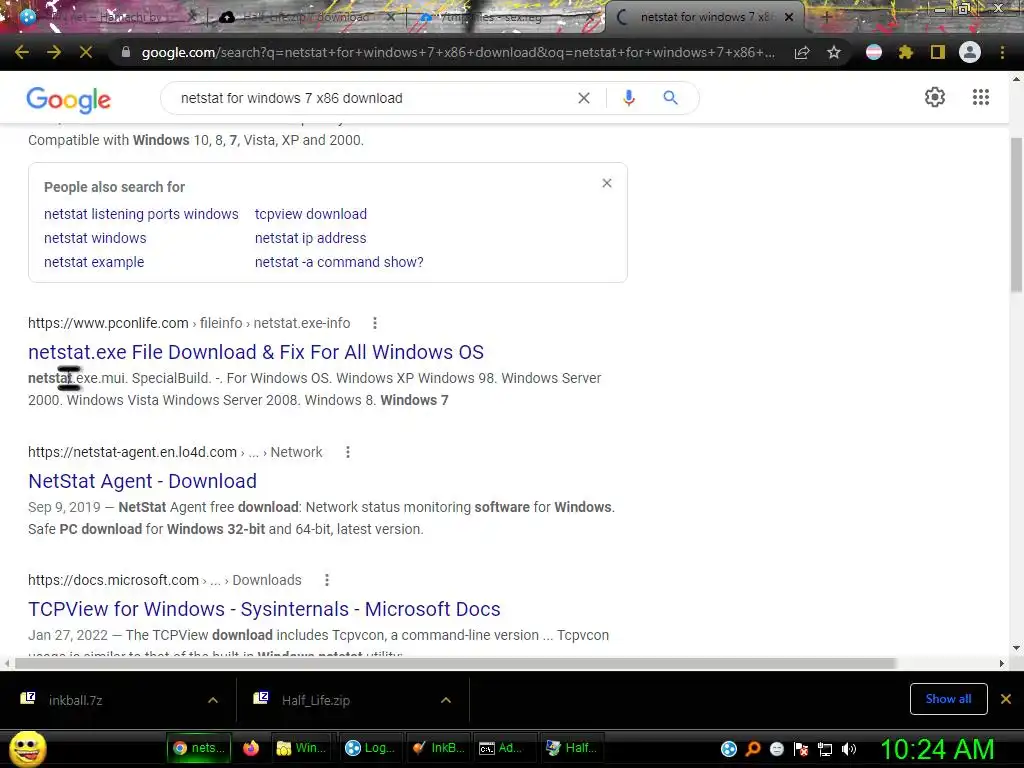1024x768 pixels.
Task: Close the downloads bar
Action: pos(1006,699)
